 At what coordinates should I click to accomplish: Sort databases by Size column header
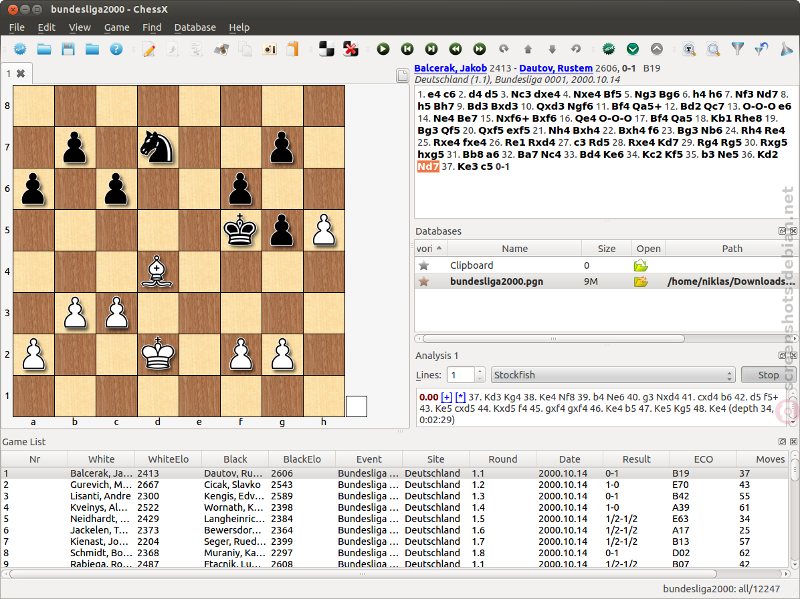tap(606, 248)
